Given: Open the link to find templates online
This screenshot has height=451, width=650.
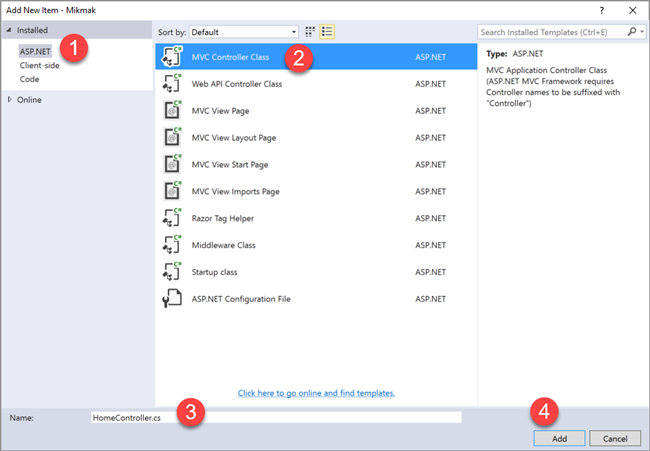Looking at the screenshot, I should 316,393.
